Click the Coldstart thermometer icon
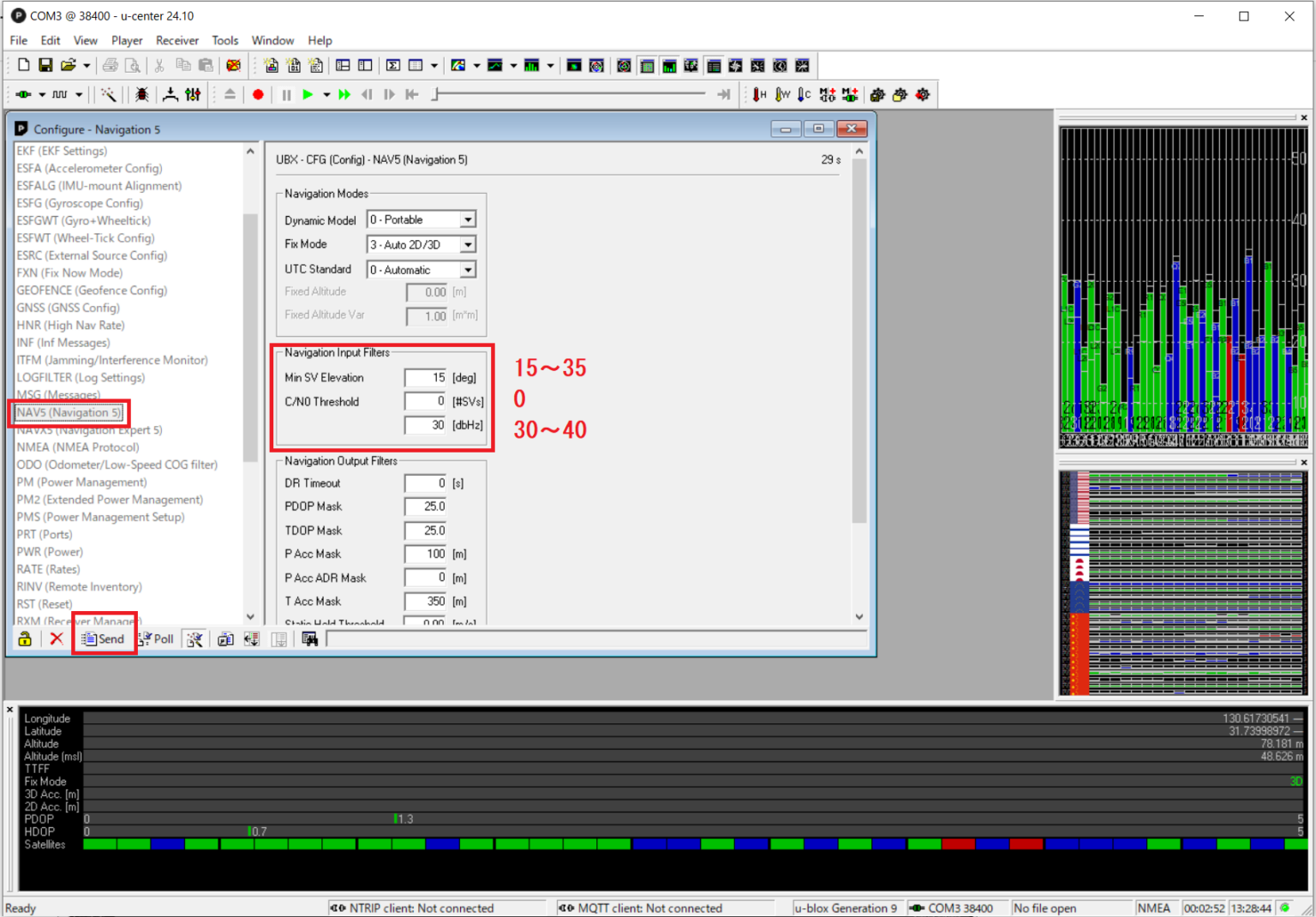Image resolution: width=1316 pixels, height=917 pixels. 803,95
